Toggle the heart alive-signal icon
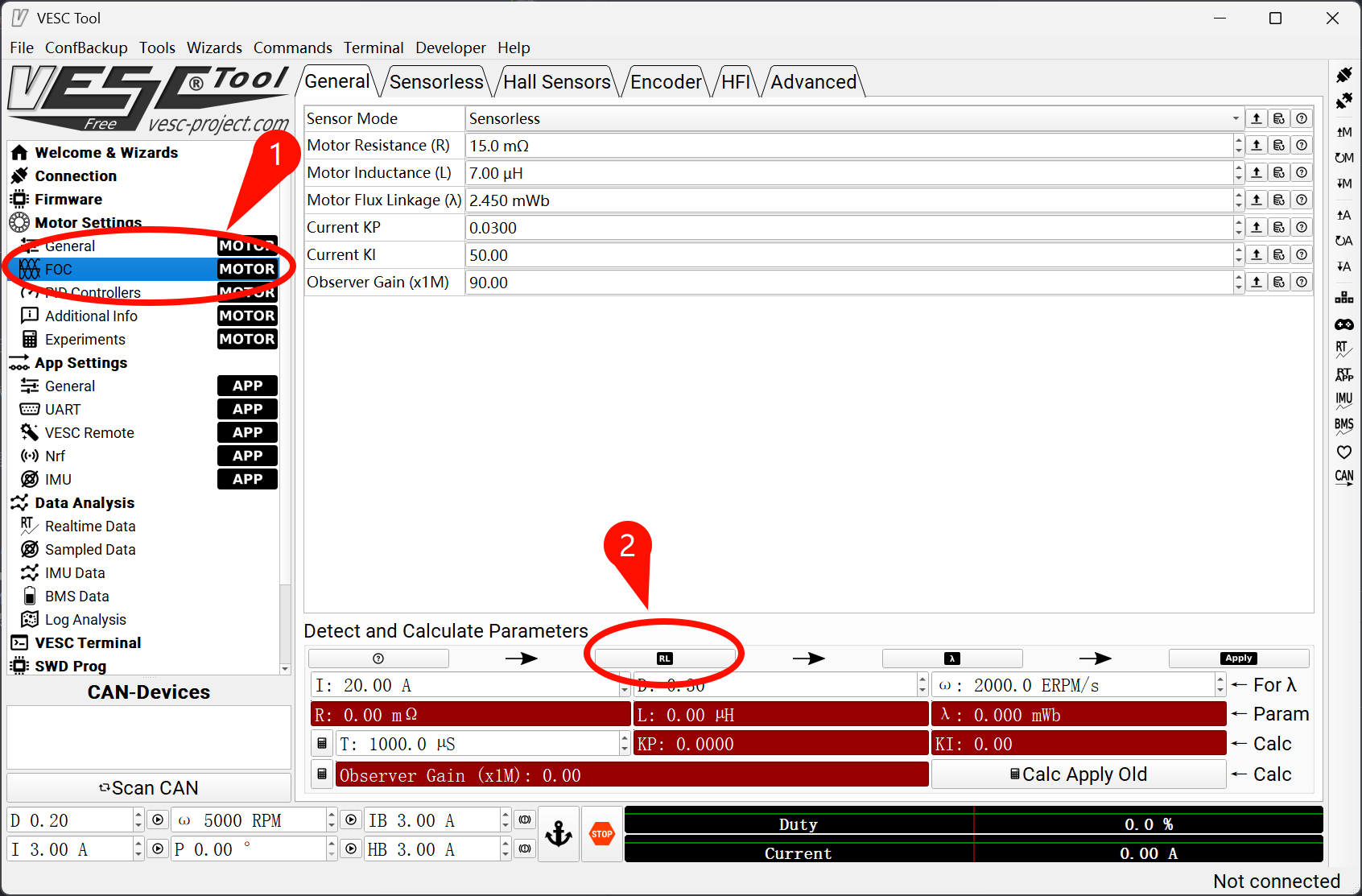The image size is (1362, 896). click(x=1343, y=452)
